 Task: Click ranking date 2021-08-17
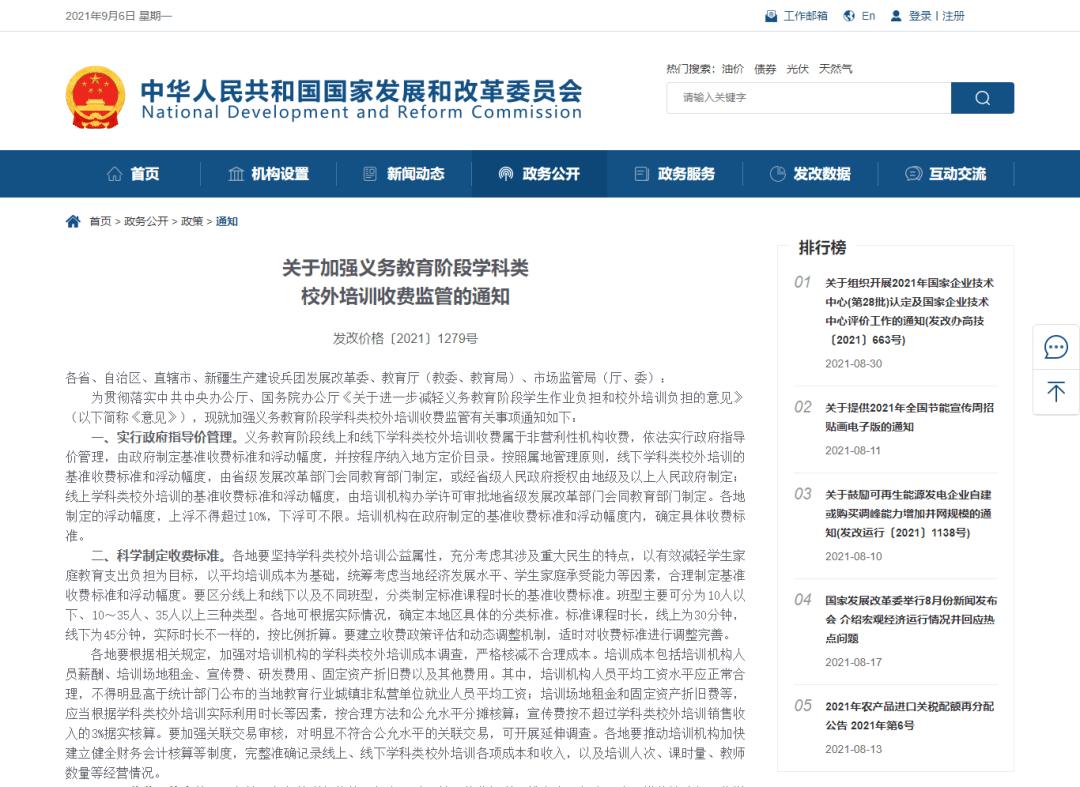tap(853, 662)
